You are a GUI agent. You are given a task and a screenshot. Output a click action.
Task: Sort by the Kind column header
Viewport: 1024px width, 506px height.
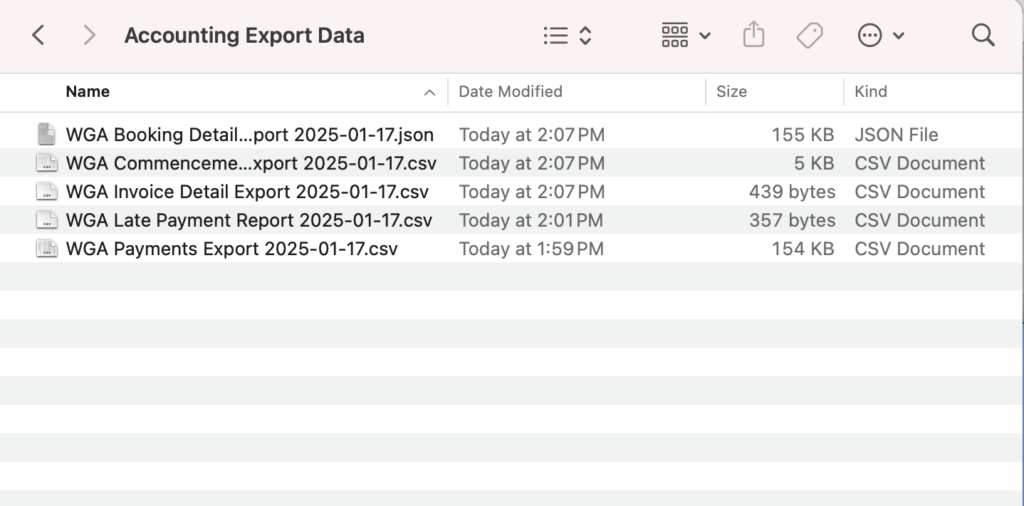tap(871, 92)
